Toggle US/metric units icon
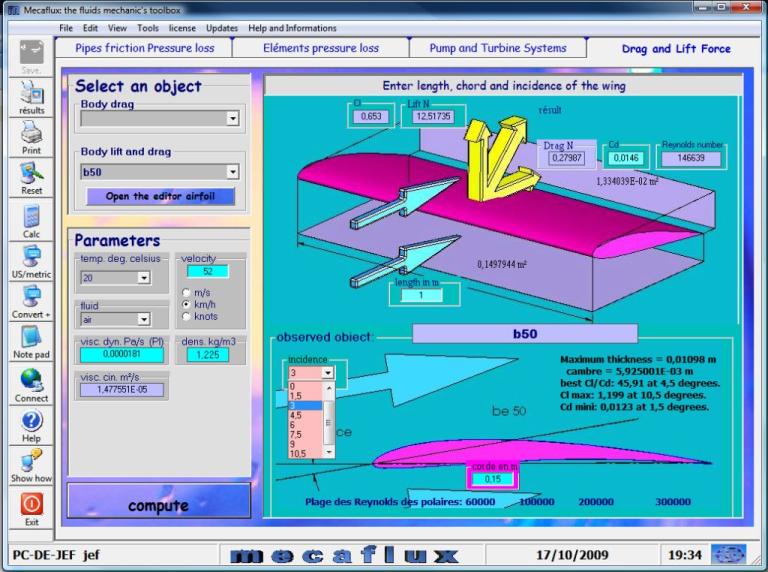 tap(31, 256)
